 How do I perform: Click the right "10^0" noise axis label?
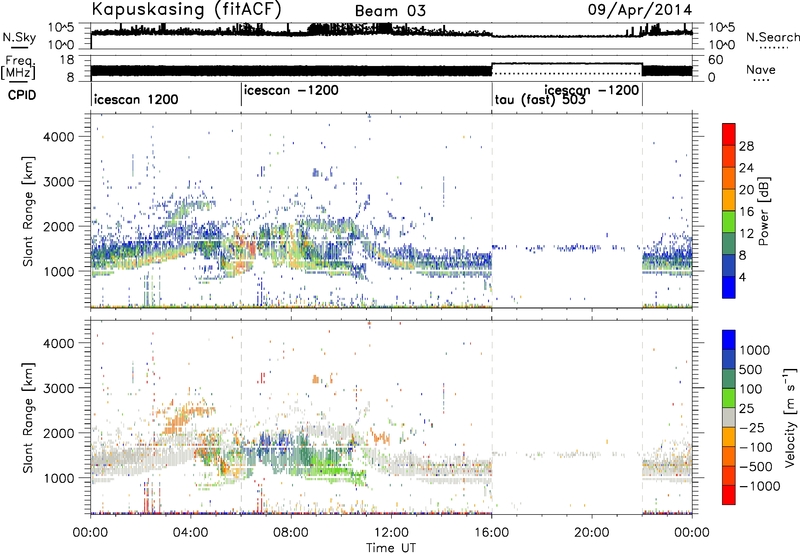[x=721, y=45]
